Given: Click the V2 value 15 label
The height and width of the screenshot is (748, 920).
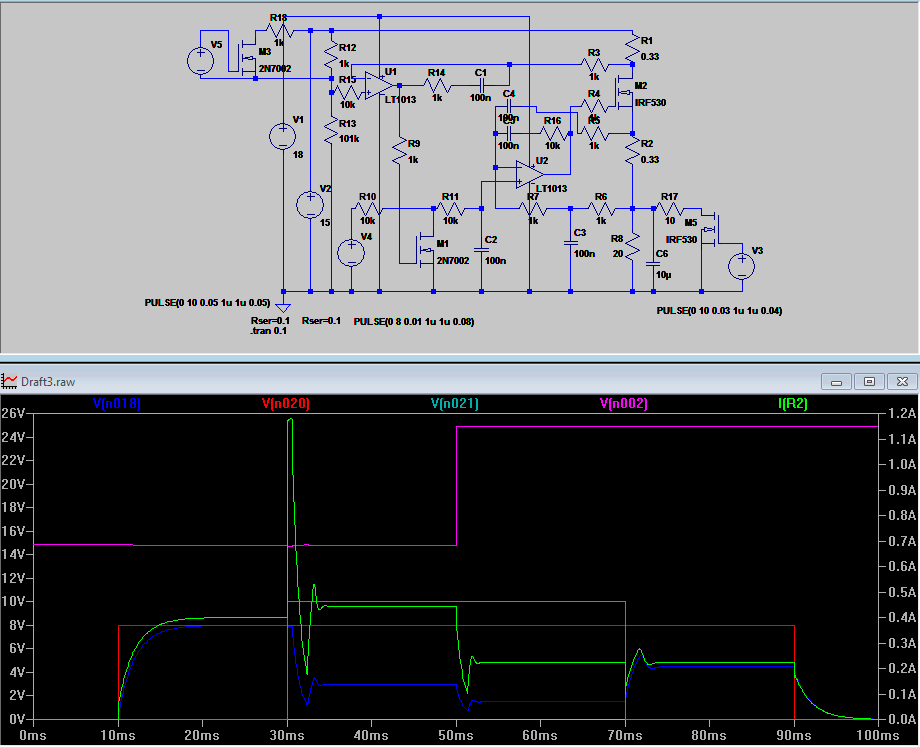Looking at the screenshot, I should click(325, 223).
